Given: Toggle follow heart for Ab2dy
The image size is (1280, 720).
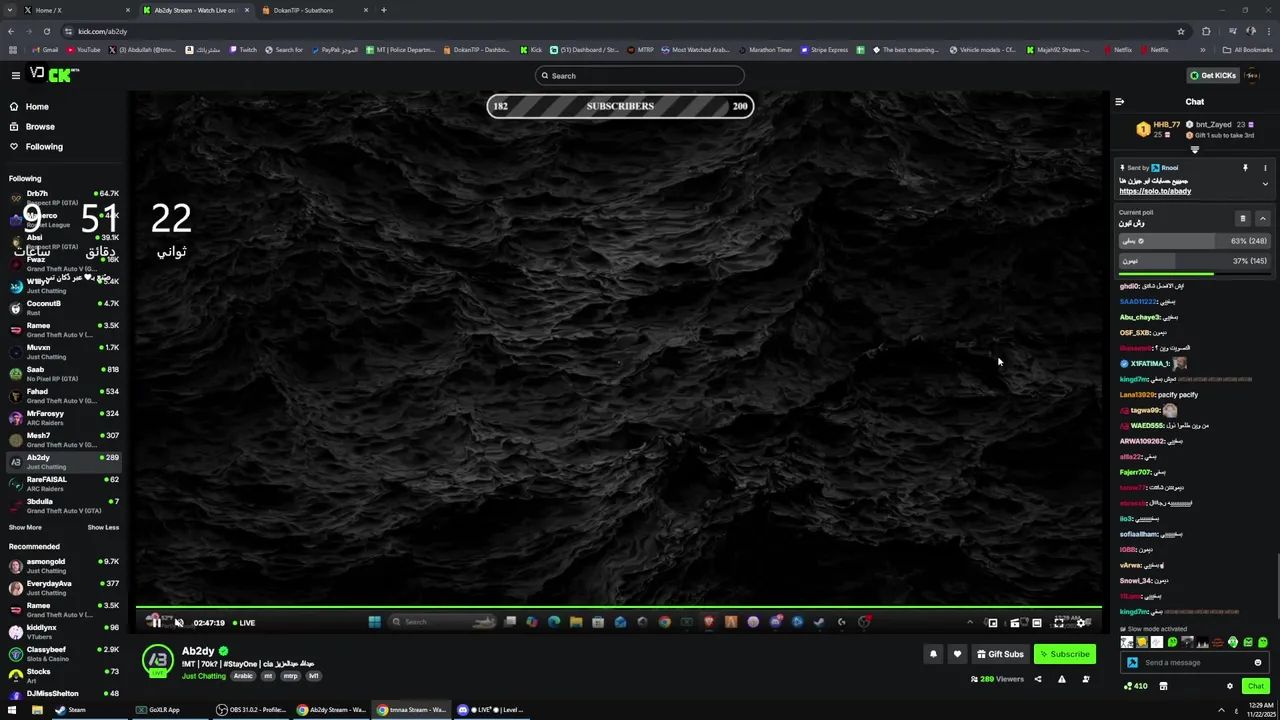Looking at the screenshot, I should pos(957,654).
